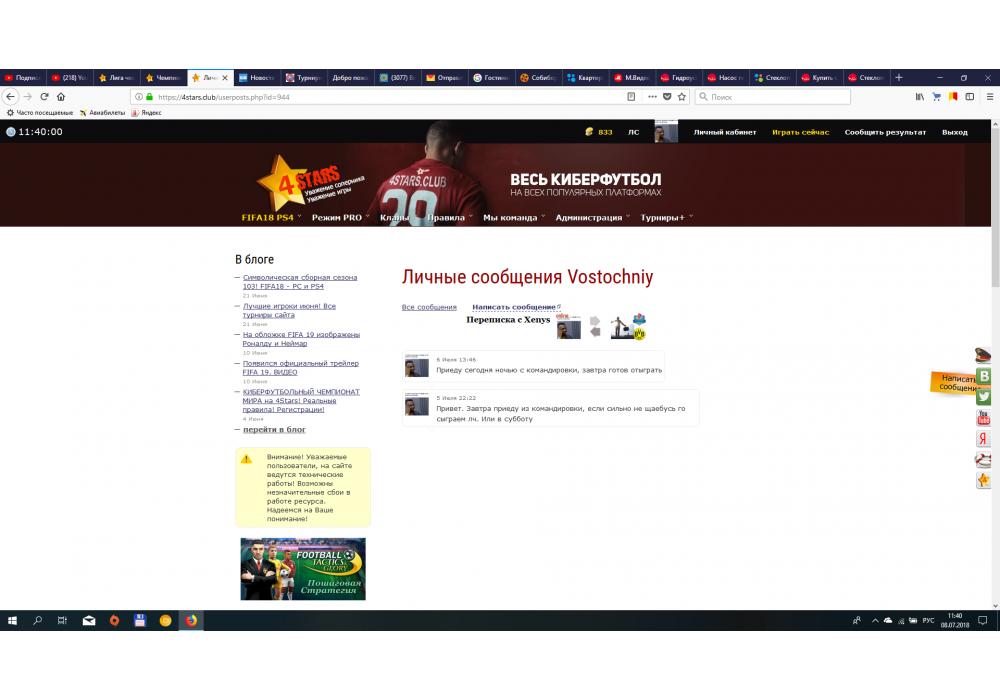This screenshot has height=700, width=1000.
Task: Open a new browser tab
Action: [x=899, y=78]
